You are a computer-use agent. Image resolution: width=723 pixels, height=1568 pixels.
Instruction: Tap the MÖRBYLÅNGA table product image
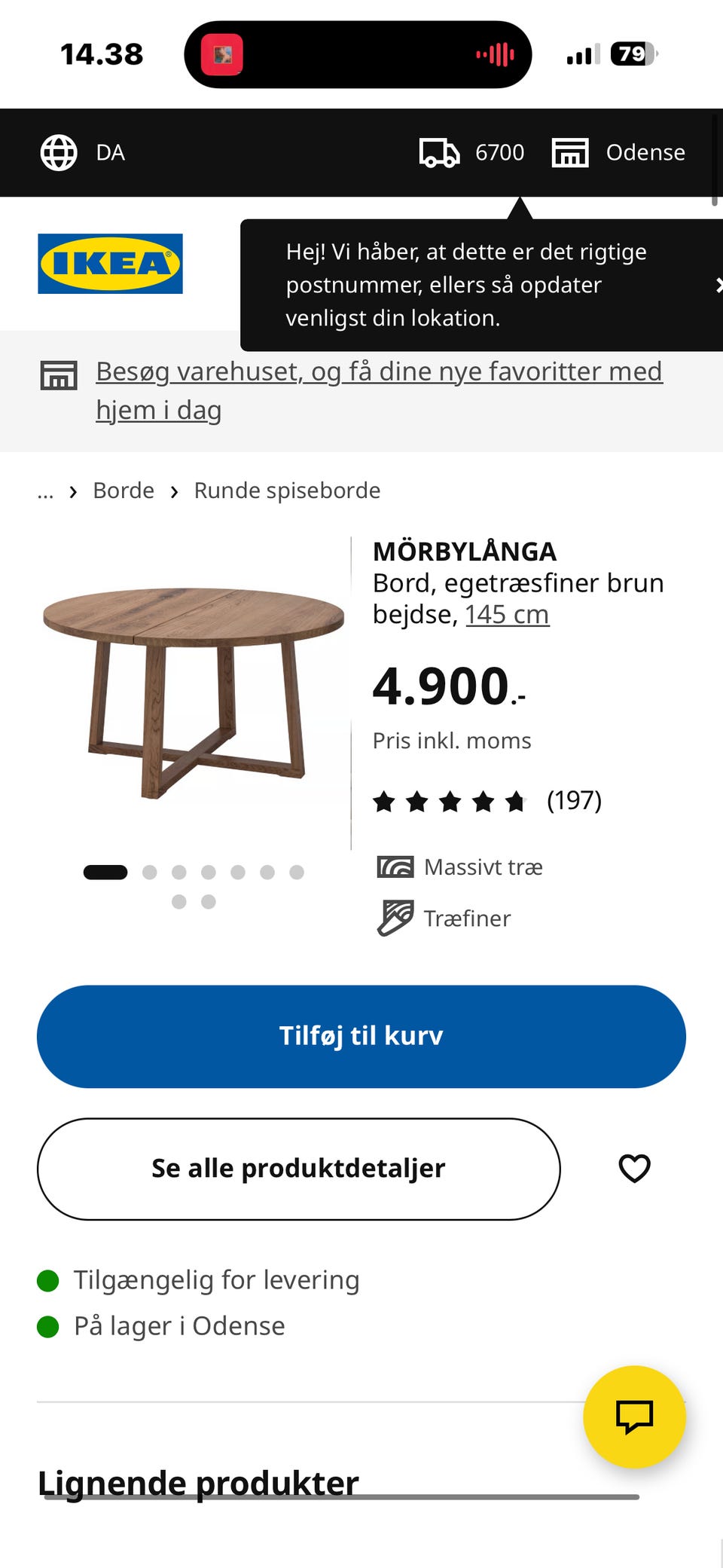(194, 692)
